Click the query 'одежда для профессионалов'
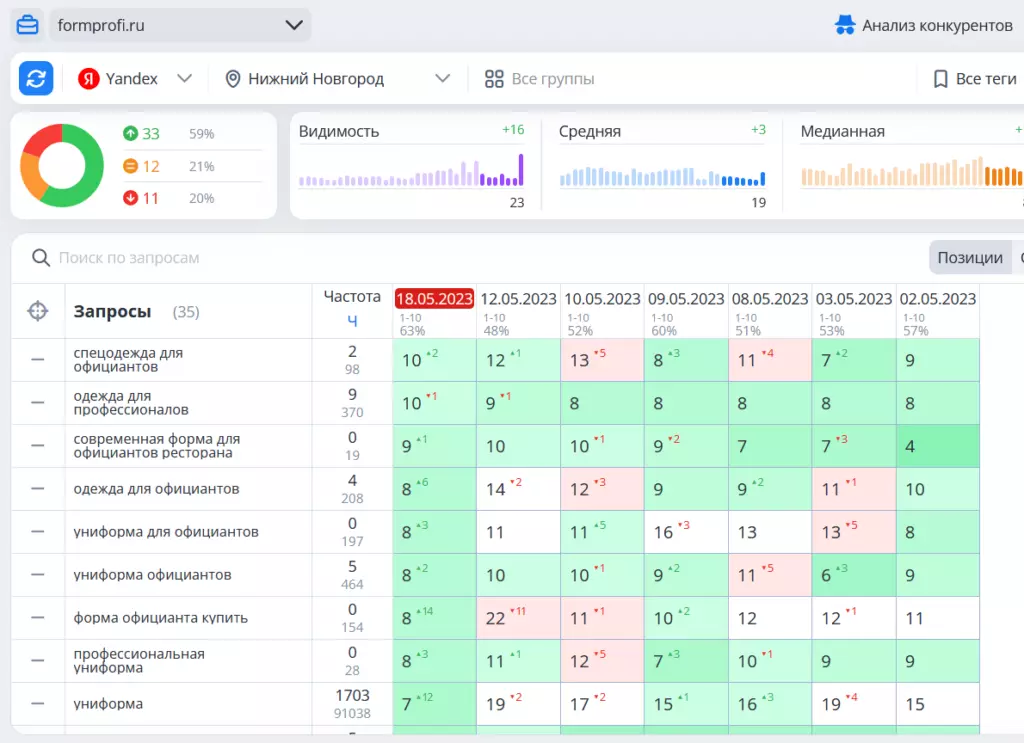1024x743 pixels. click(131, 403)
